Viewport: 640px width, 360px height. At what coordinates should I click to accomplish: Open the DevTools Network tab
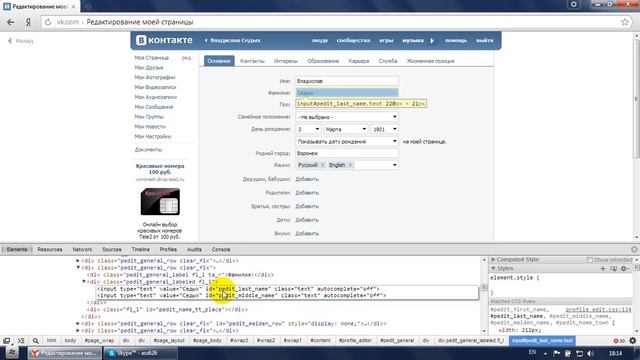[x=82, y=249]
